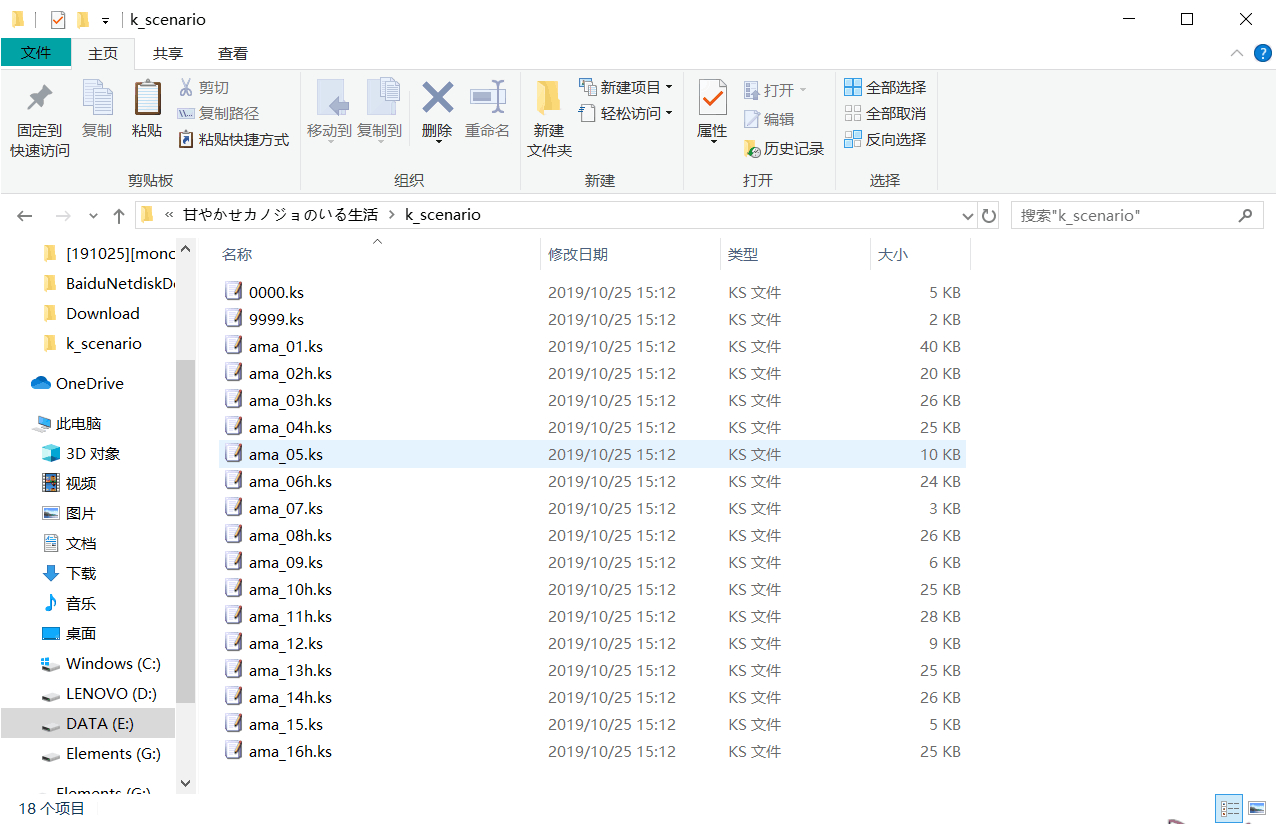Click the Pin to Quick Access icon
Image resolution: width=1277 pixels, height=824 pixels.
pos(40,98)
